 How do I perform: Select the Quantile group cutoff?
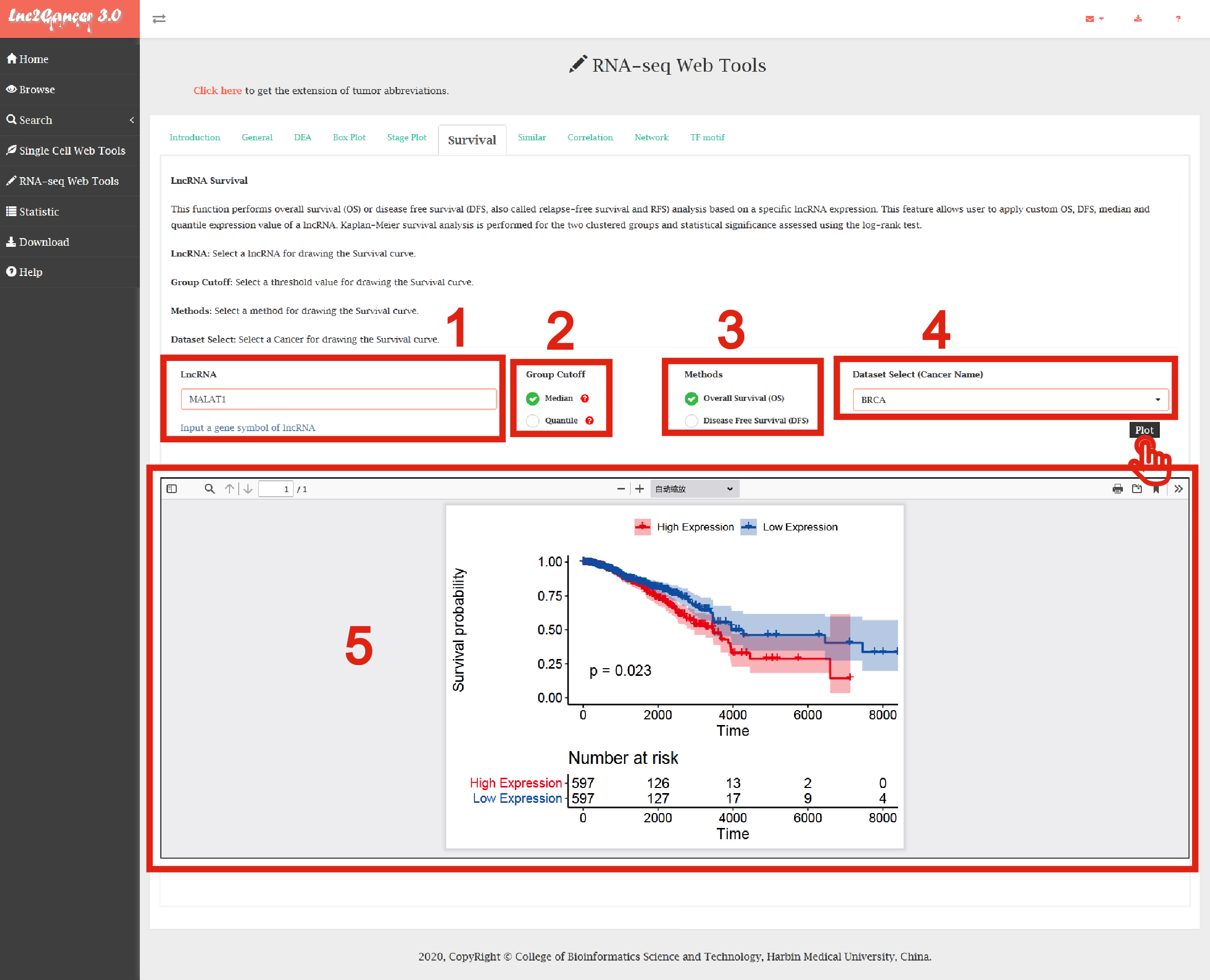(x=532, y=420)
